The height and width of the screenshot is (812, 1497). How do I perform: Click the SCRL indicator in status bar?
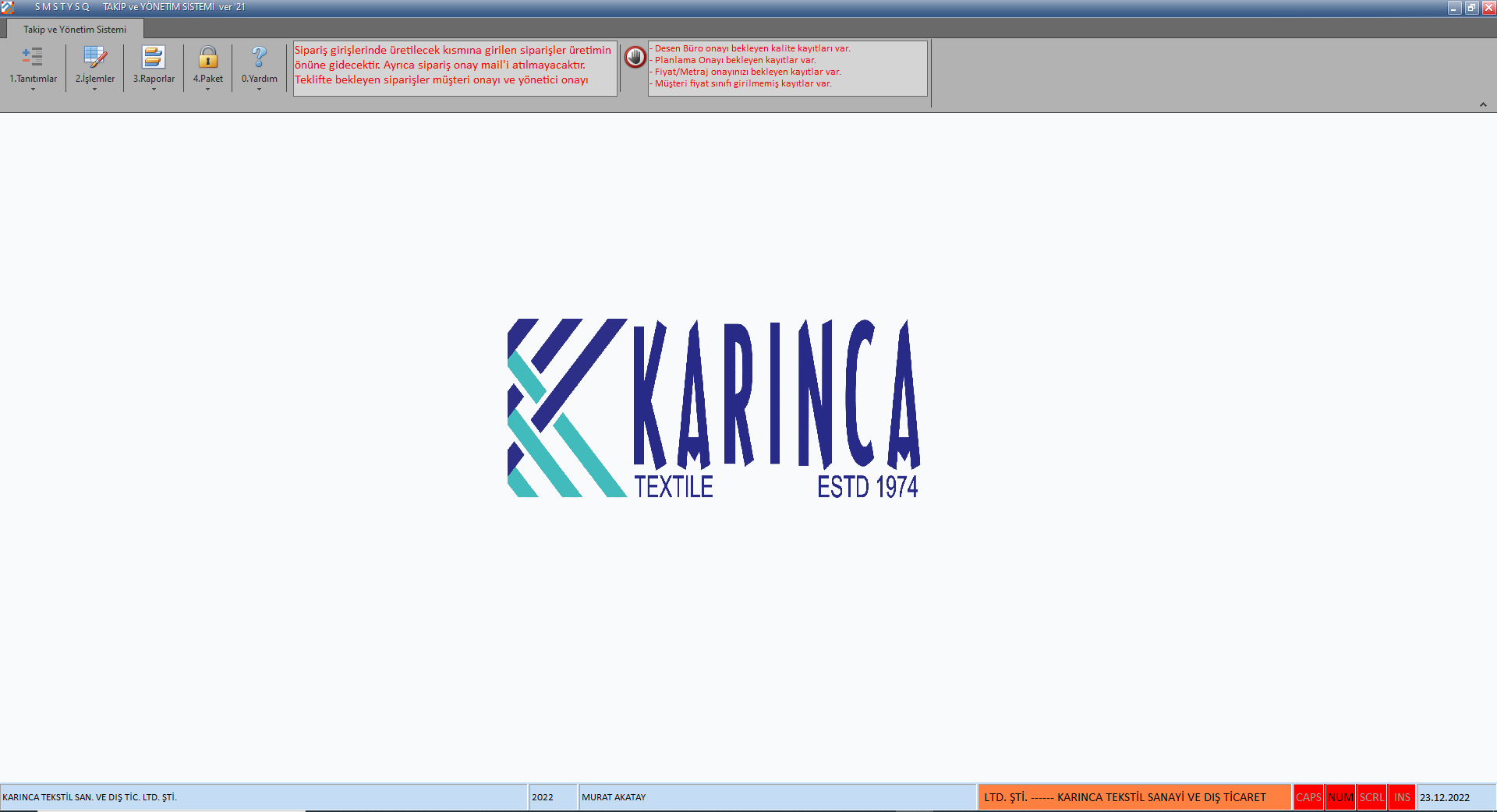[1371, 797]
